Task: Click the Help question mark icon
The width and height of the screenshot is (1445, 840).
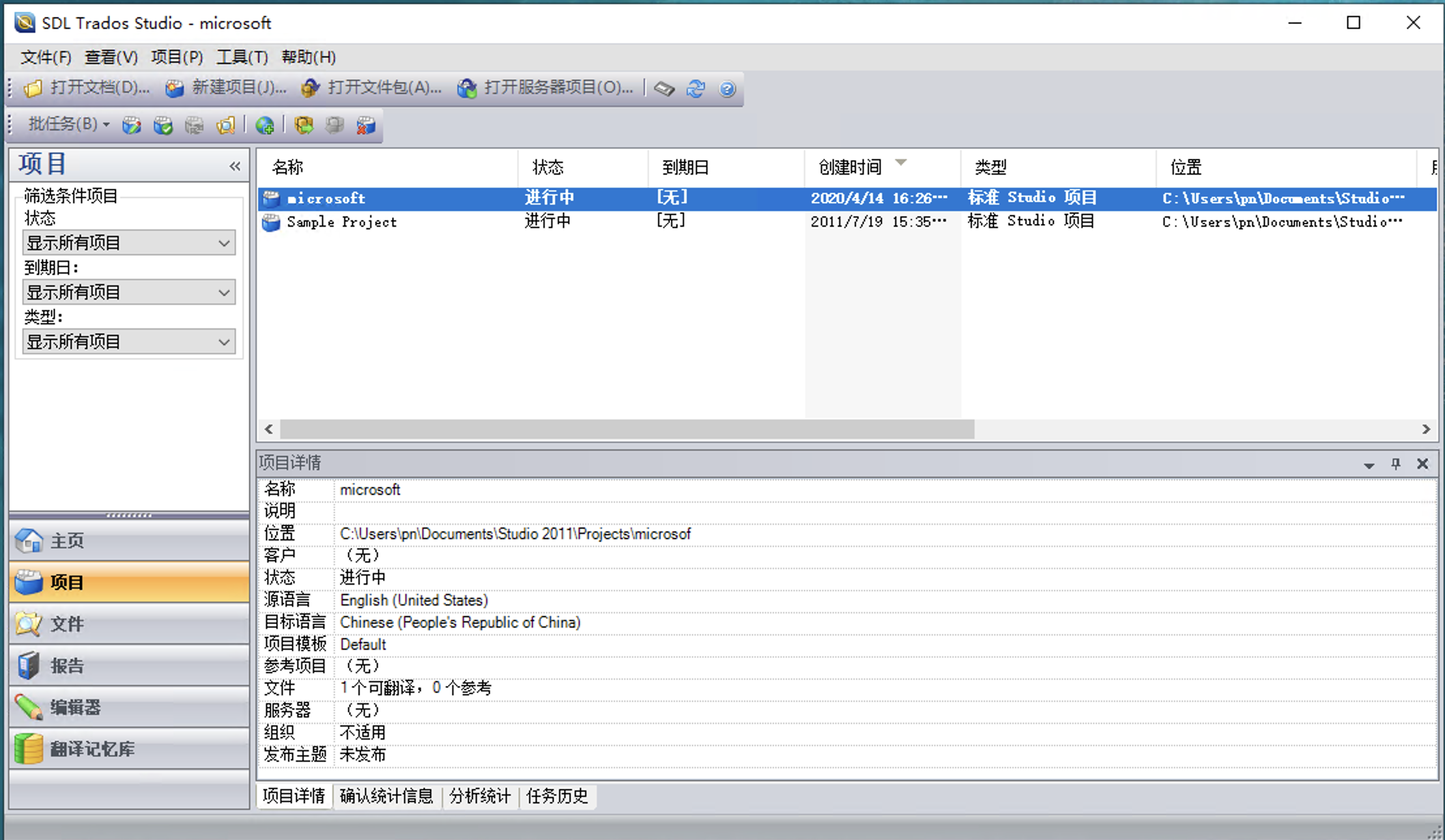Action: click(728, 89)
